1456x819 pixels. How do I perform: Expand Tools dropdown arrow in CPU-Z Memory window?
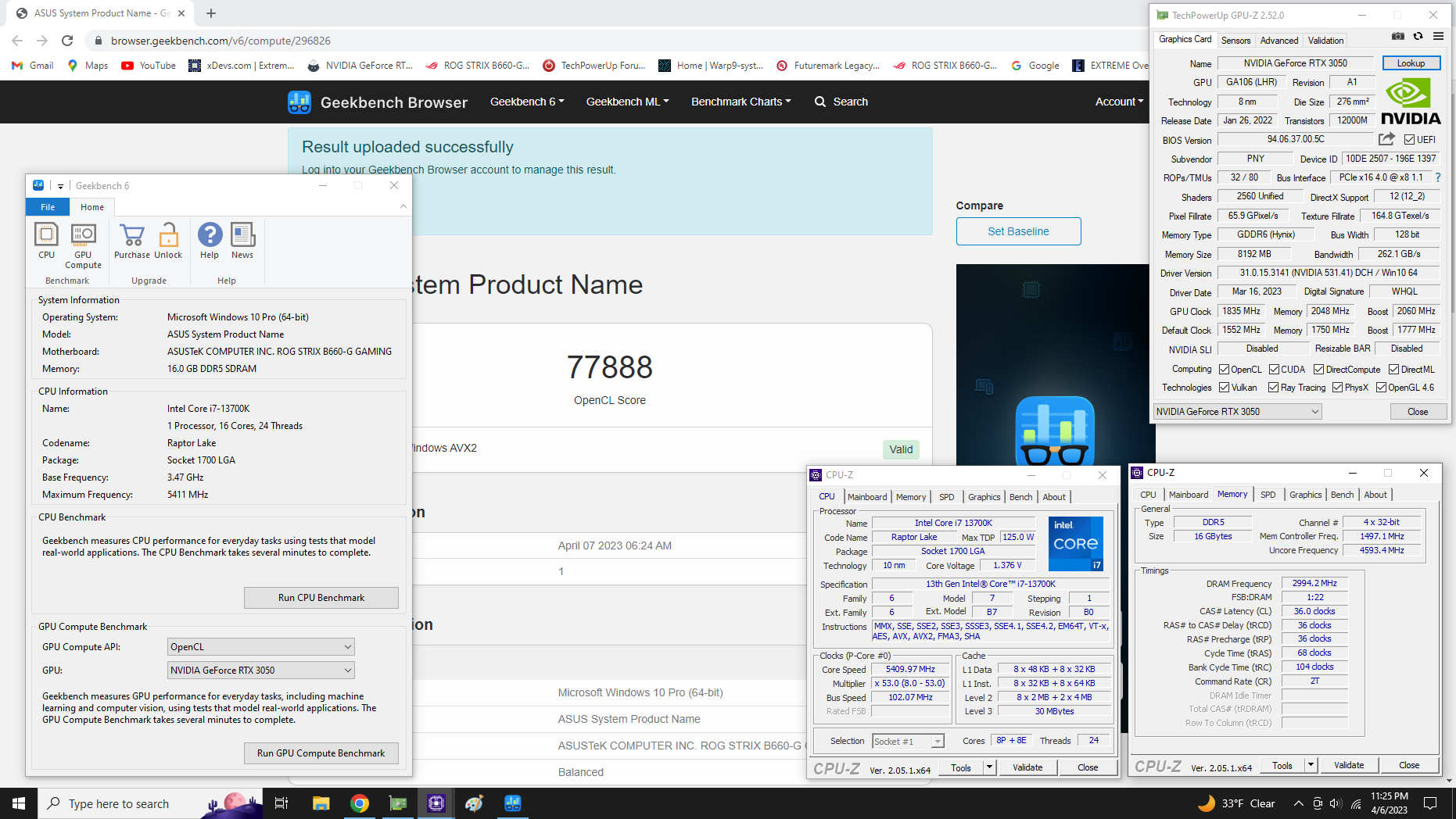(x=1311, y=765)
